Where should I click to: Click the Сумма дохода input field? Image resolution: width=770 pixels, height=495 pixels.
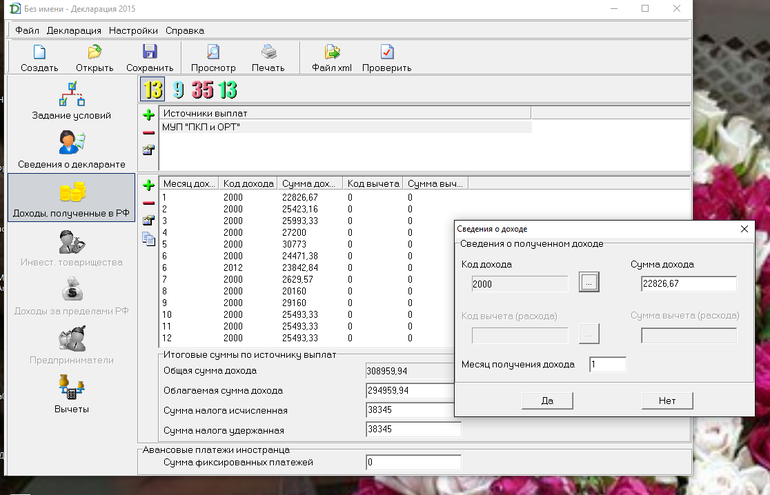(x=688, y=284)
